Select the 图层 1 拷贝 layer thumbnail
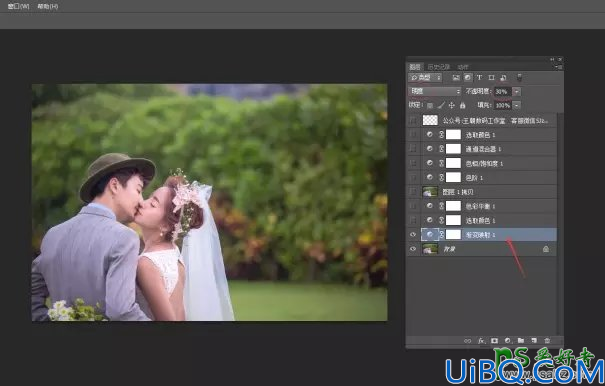The height and width of the screenshot is (386, 605). (x=430, y=191)
